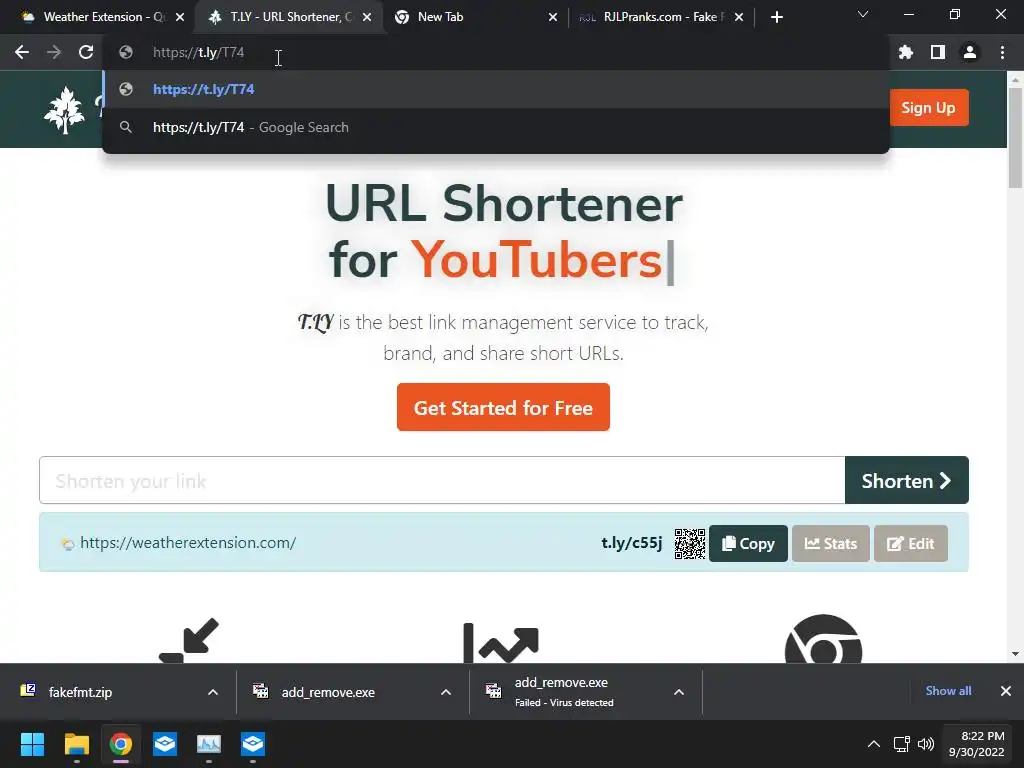Click the fakefmt.zip file icon
The height and width of the screenshot is (768, 1024).
[28, 690]
